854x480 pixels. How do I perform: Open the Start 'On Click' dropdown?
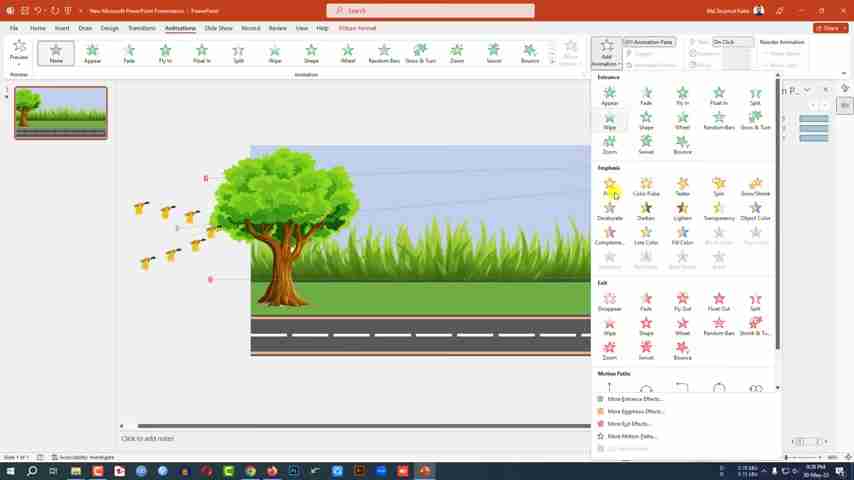(x=730, y=42)
